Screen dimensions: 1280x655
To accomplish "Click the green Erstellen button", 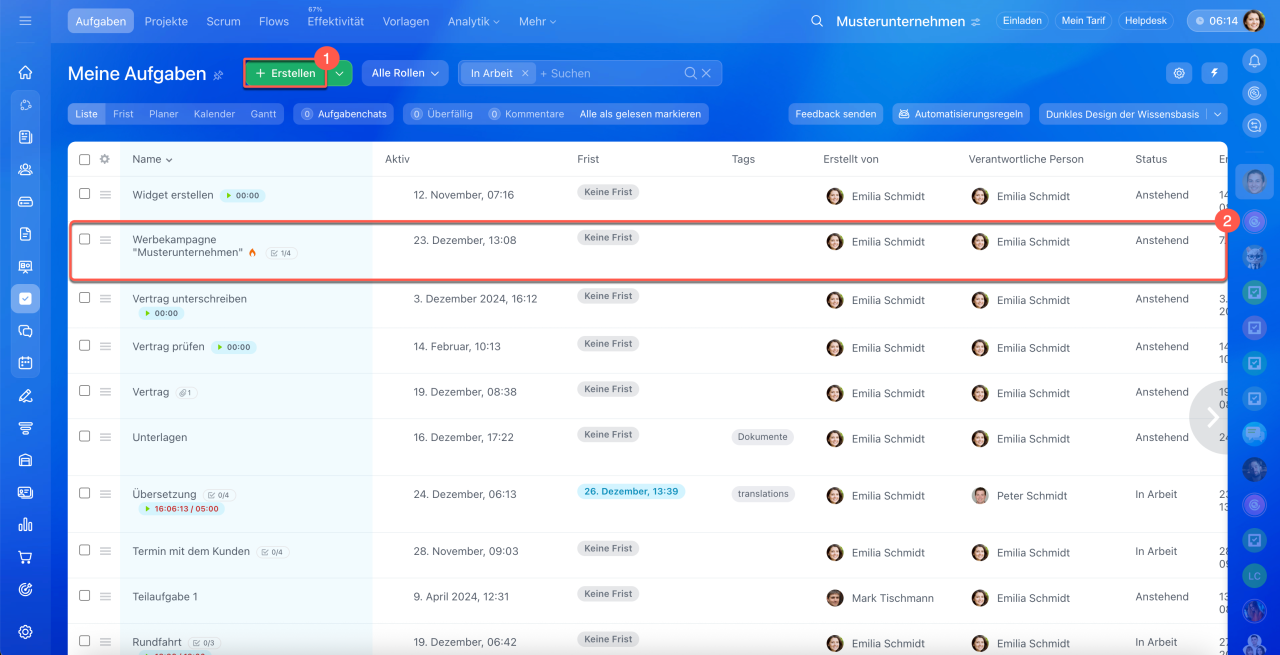I will click(x=285, y=73).
